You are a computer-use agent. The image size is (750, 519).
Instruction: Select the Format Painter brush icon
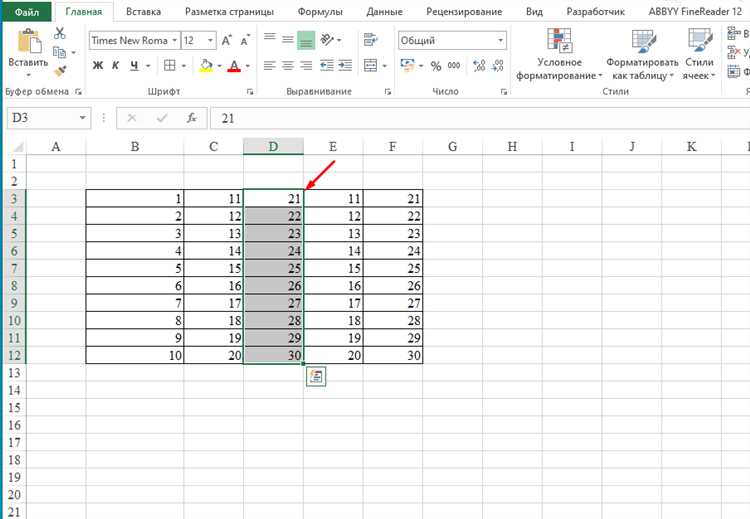tap(60, 71)
